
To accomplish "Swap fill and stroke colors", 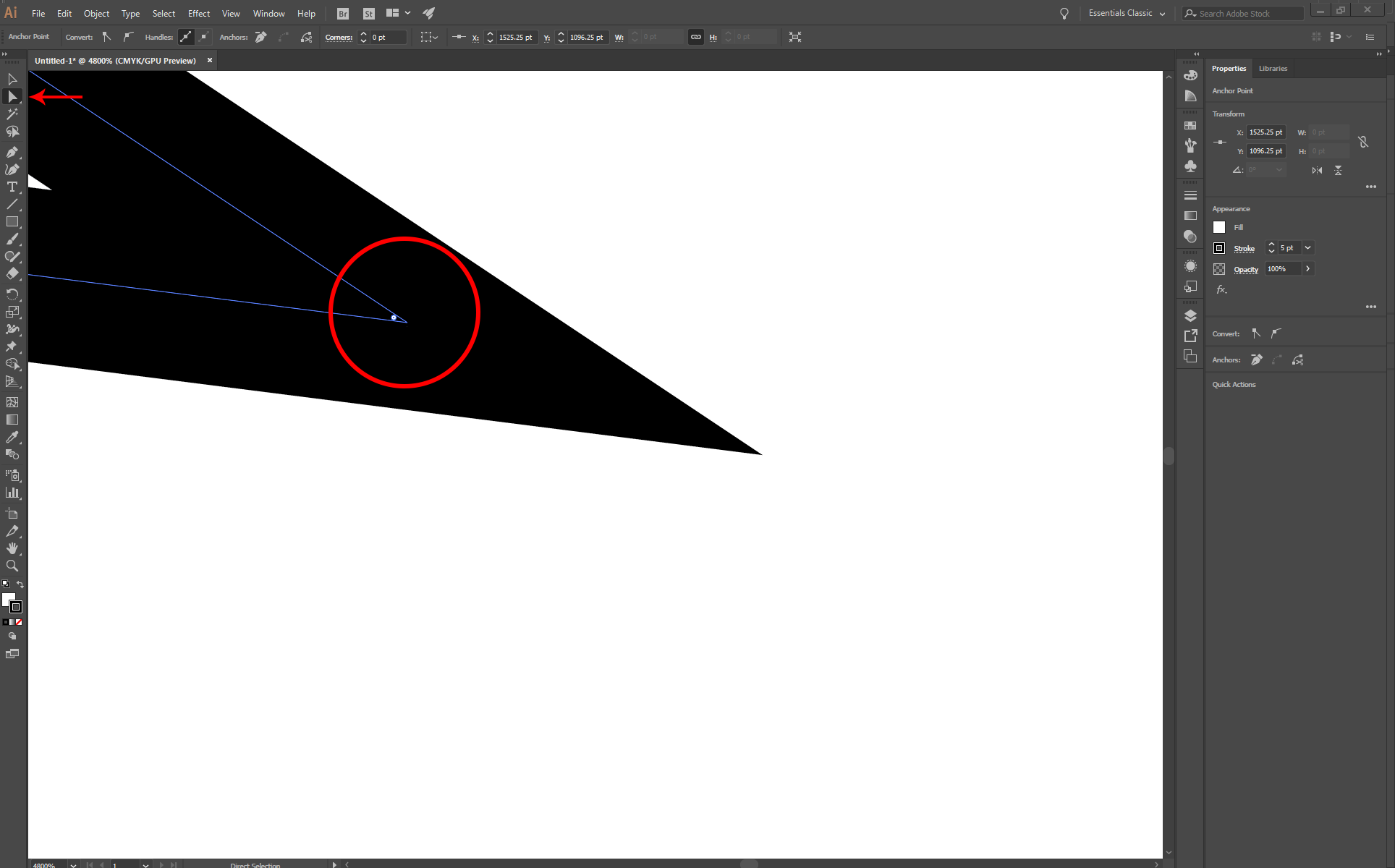I will pyautogui.click(x=20, y=584).
